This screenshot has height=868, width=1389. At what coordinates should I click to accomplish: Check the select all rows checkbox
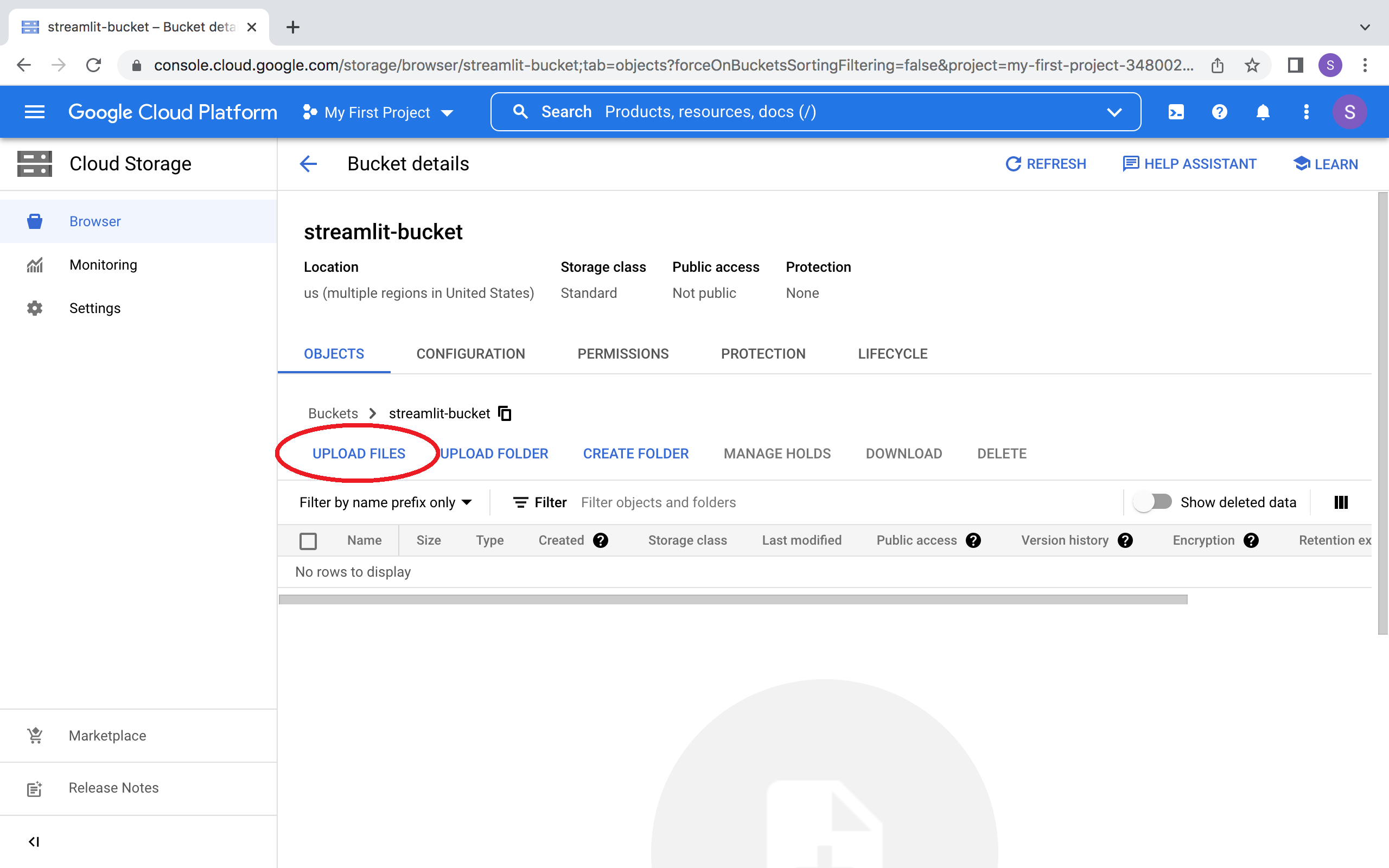[x=308, y=540]
